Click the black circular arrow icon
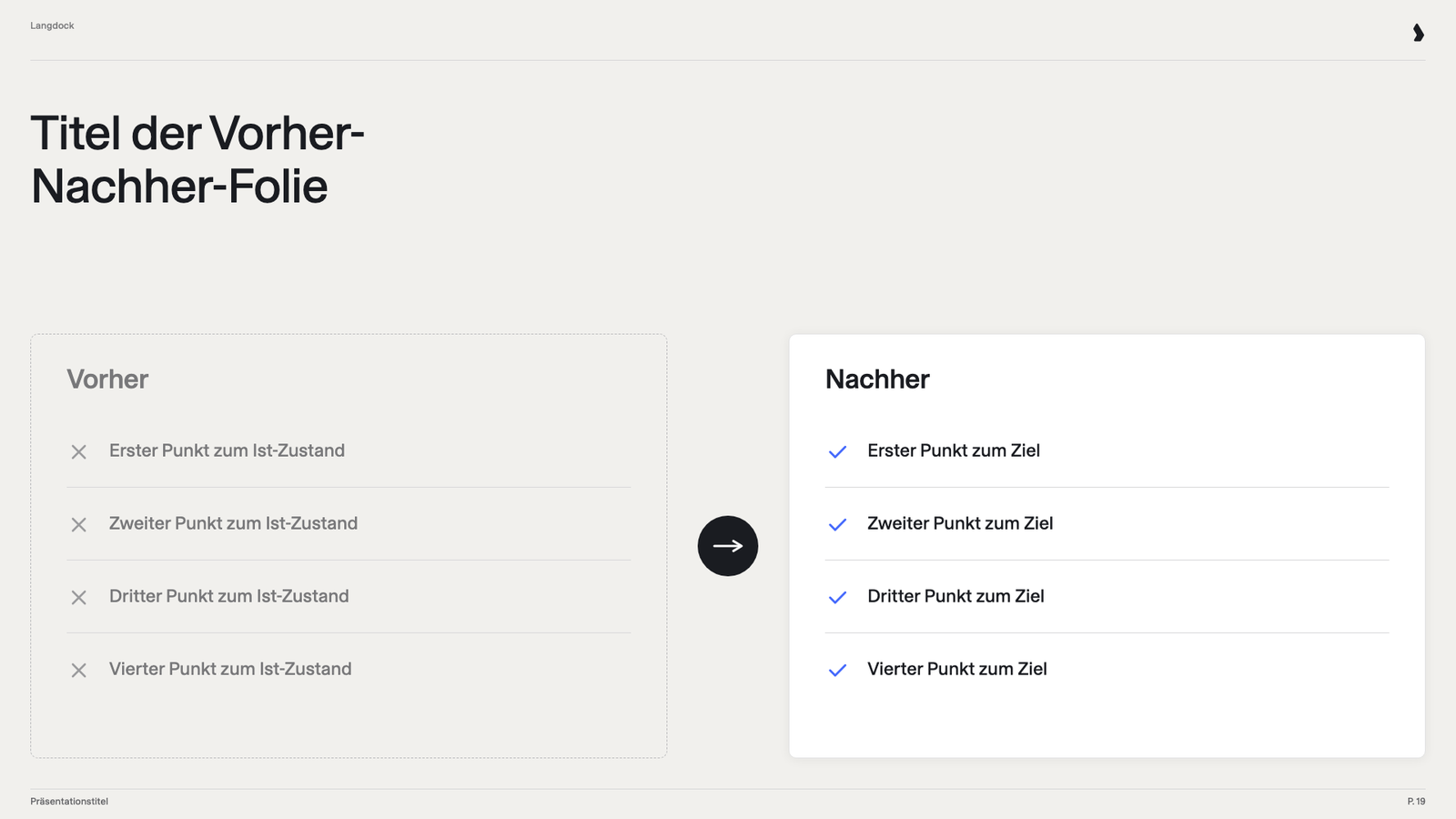 [728, 546]
